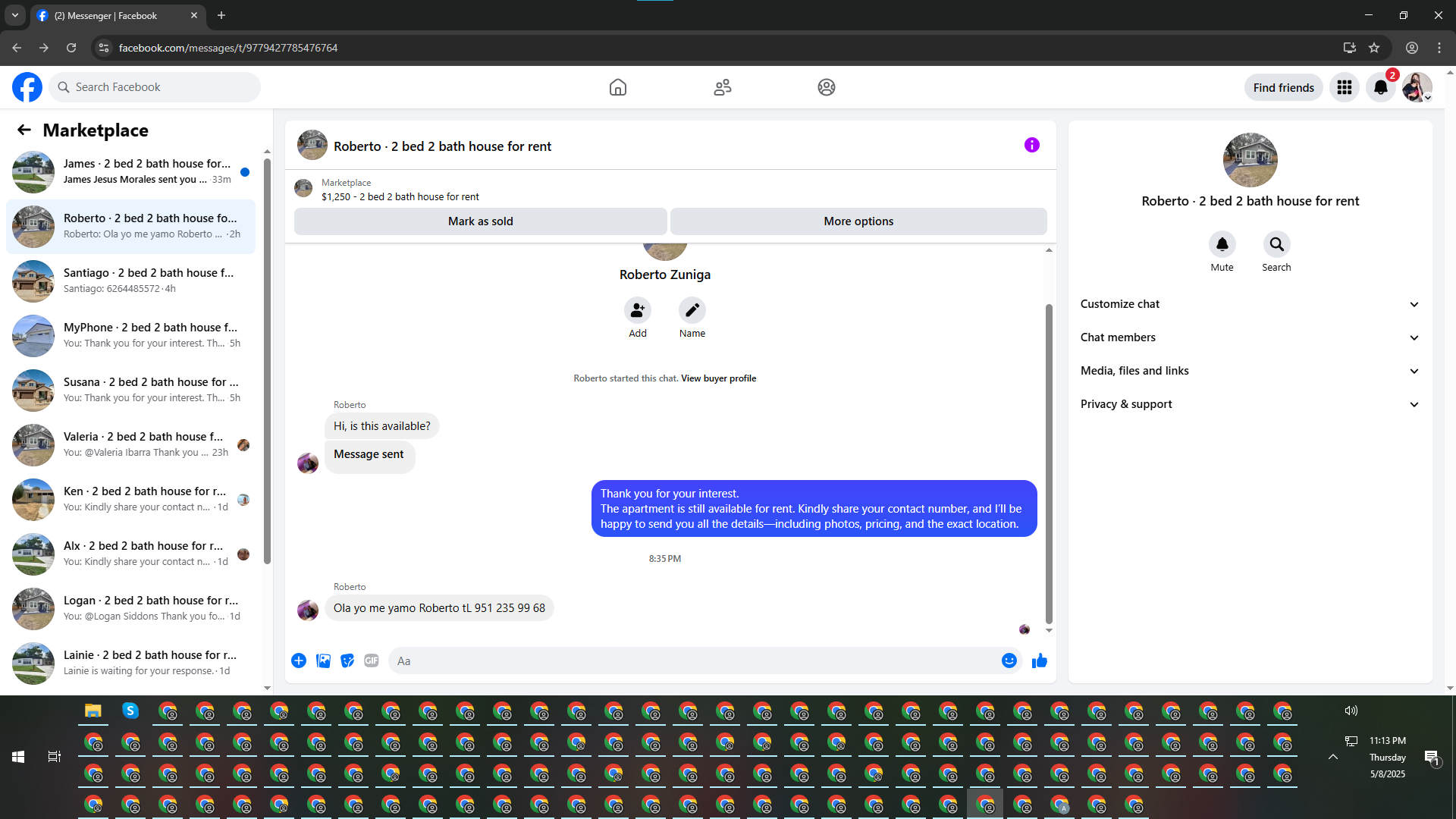Focus the Search Facebook field
The image size is (1456, 819).
click(x=155, y=87)
